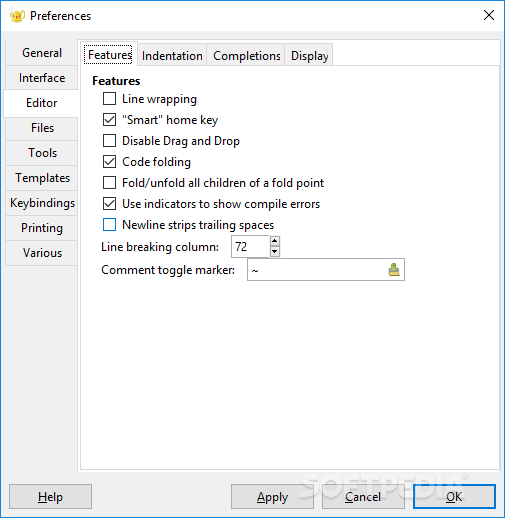Select Keybindings in the sidebar

point(42,203)
